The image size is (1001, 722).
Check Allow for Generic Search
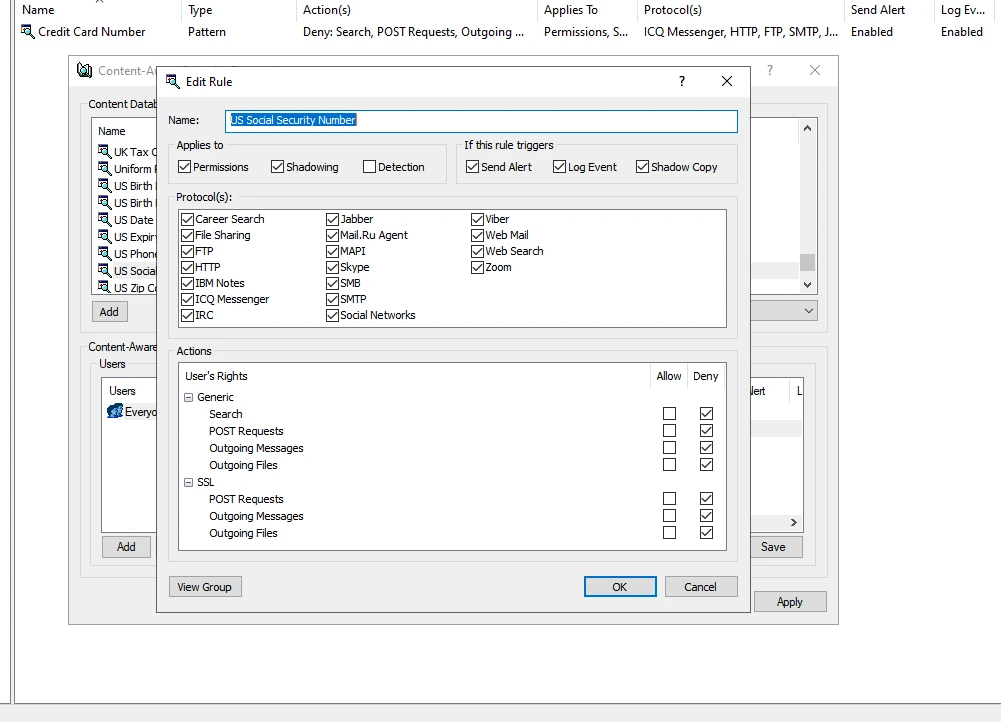[669, 414]
